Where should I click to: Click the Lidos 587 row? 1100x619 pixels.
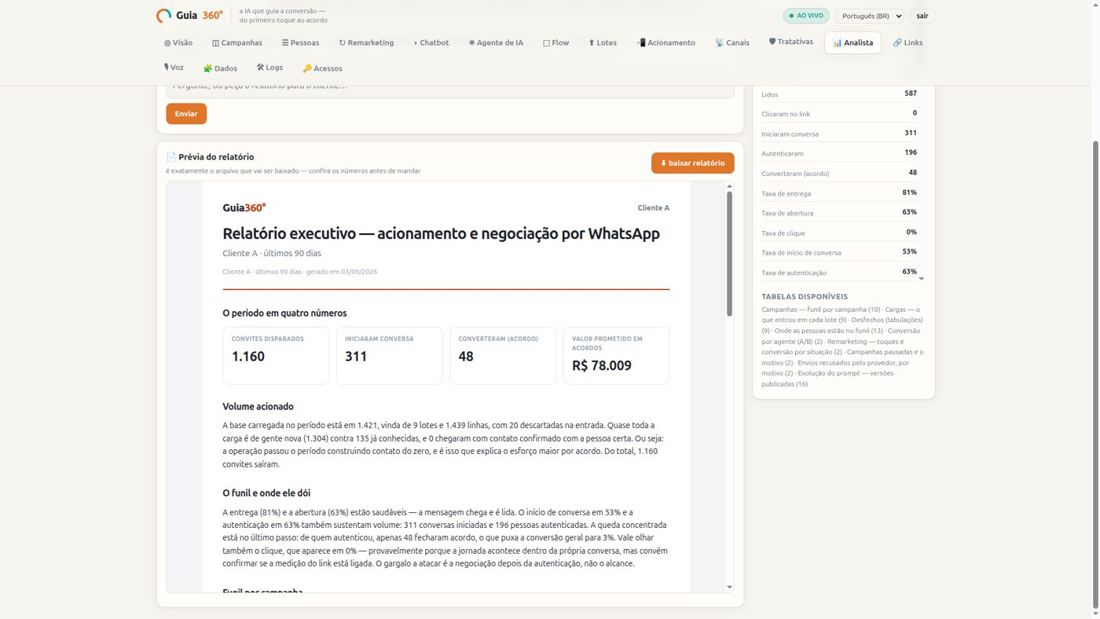tap(839, 93)
